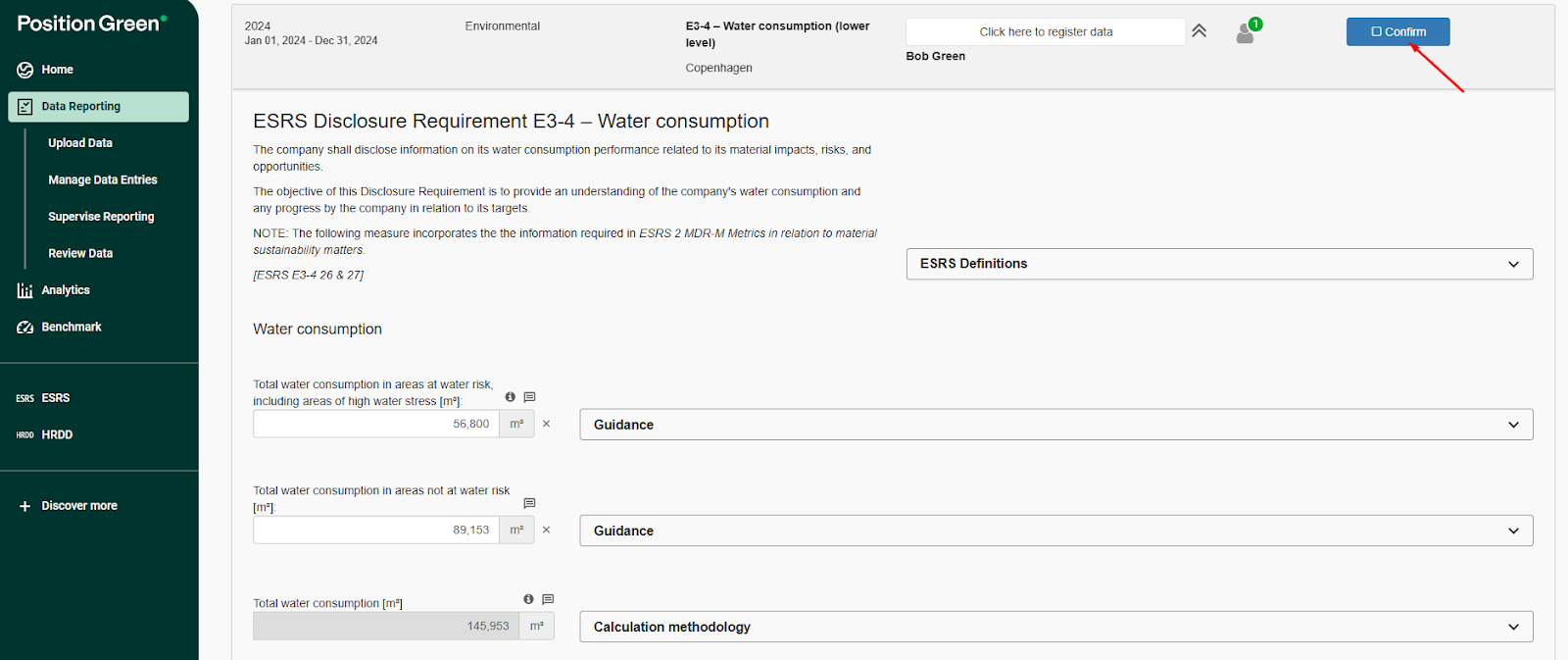Open the assigned user icon with badge 1
This screenshot has width=1568, height=660.
[x=1248, y=31]
